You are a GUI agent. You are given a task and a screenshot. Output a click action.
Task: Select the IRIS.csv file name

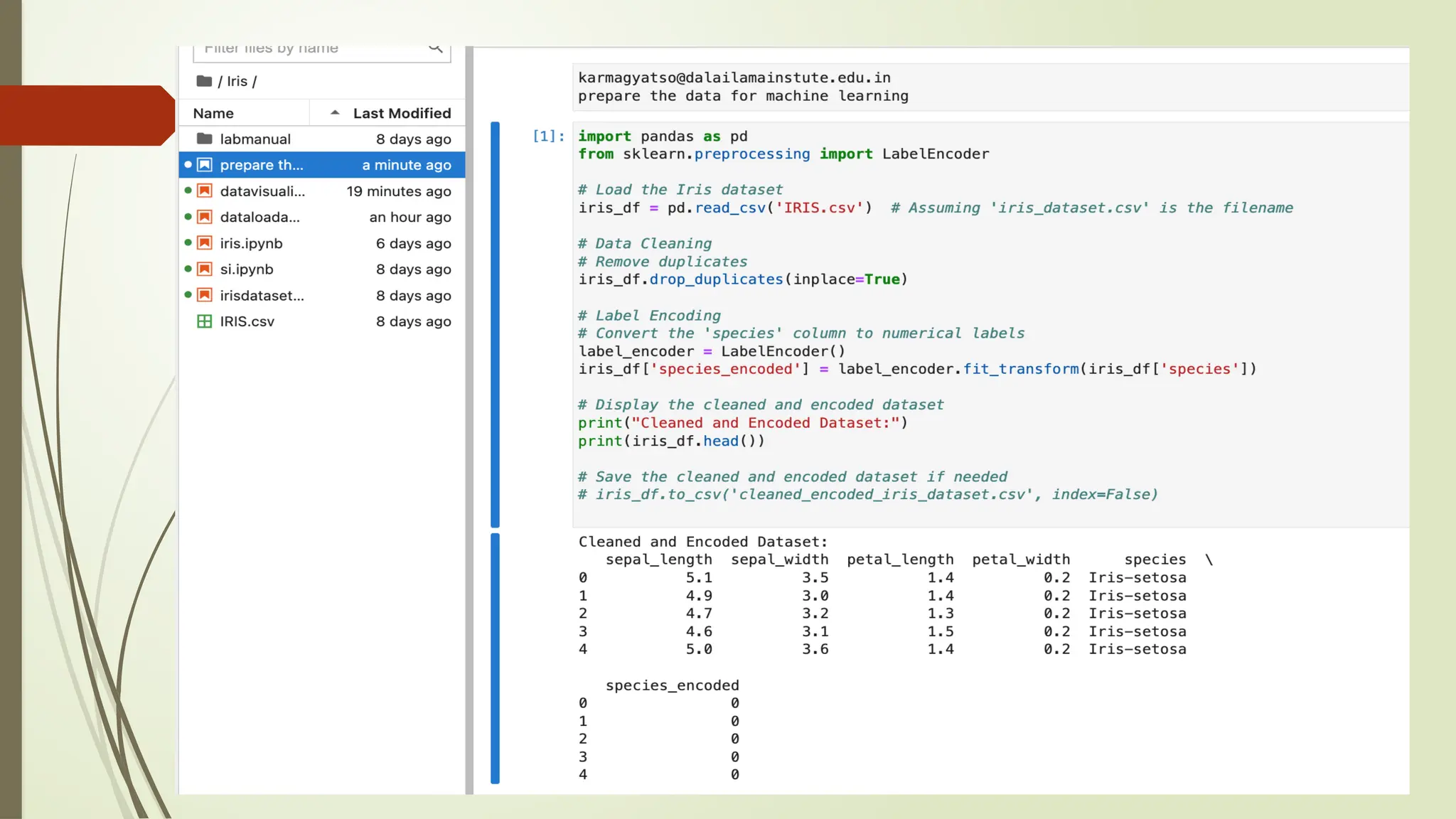click(x=247, y=321)
